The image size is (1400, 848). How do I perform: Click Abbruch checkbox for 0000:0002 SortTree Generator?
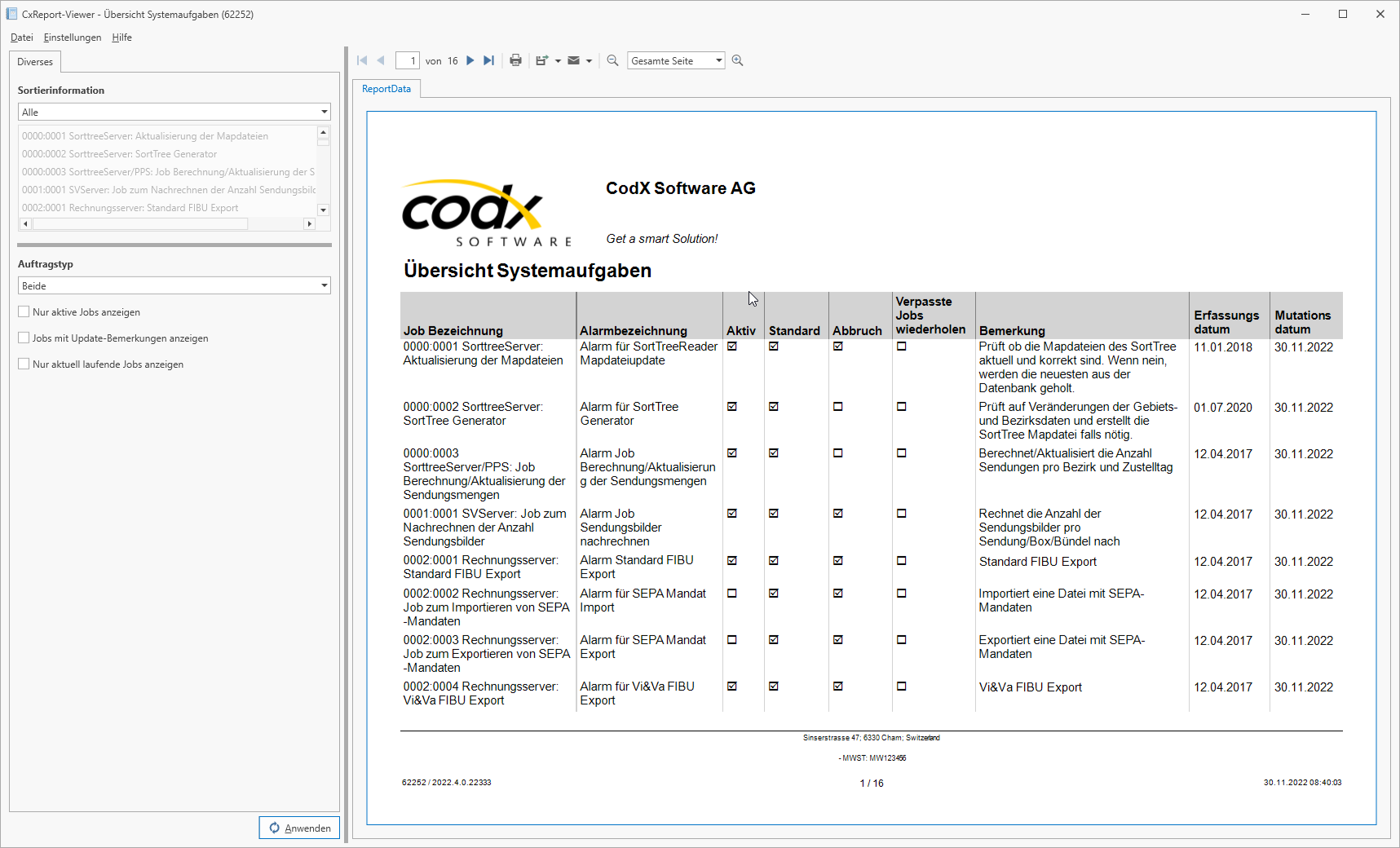point(838,407)
